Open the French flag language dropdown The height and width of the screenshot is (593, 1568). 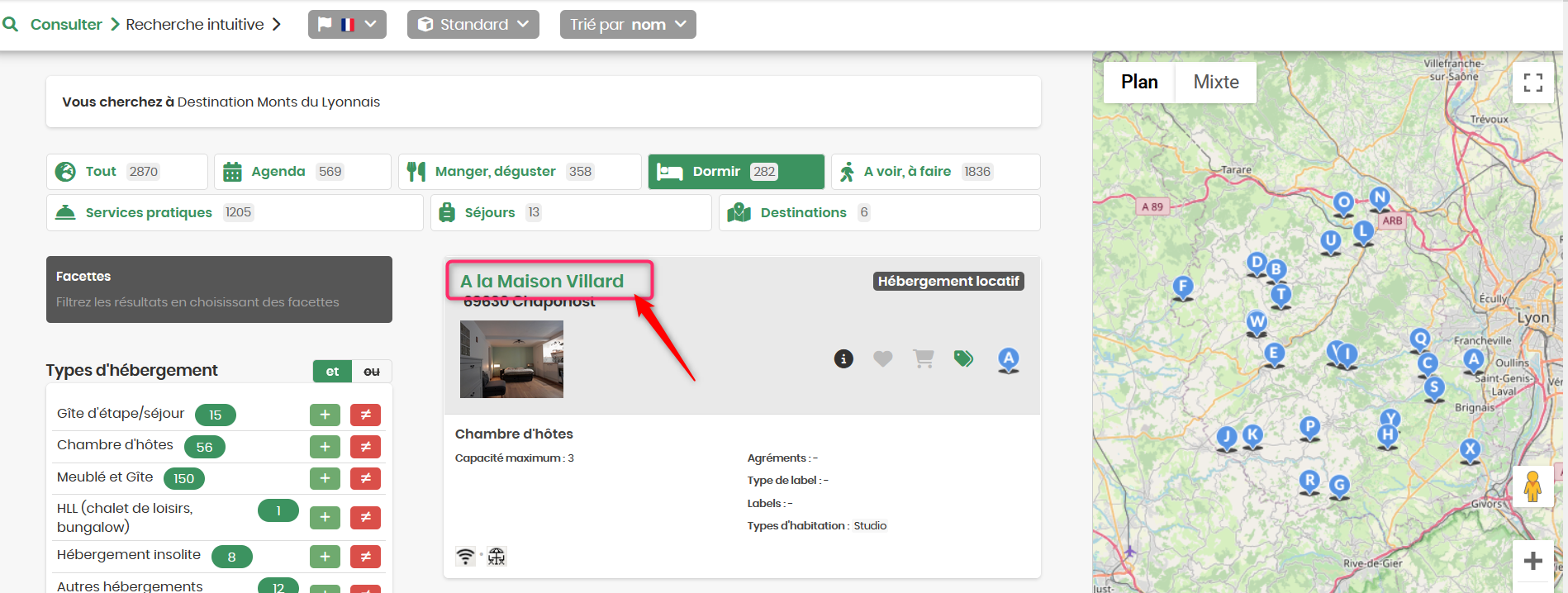point(347,25)
